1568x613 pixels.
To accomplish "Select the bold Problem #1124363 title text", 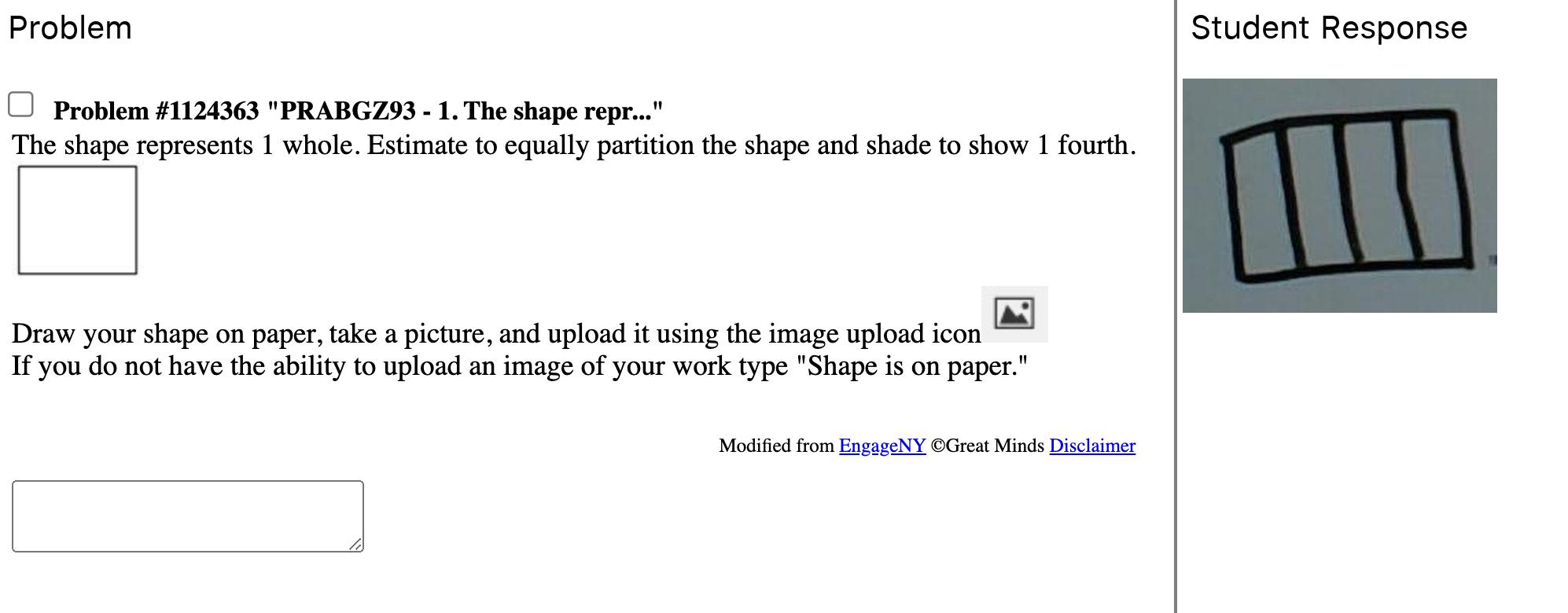I will (358, 111).
